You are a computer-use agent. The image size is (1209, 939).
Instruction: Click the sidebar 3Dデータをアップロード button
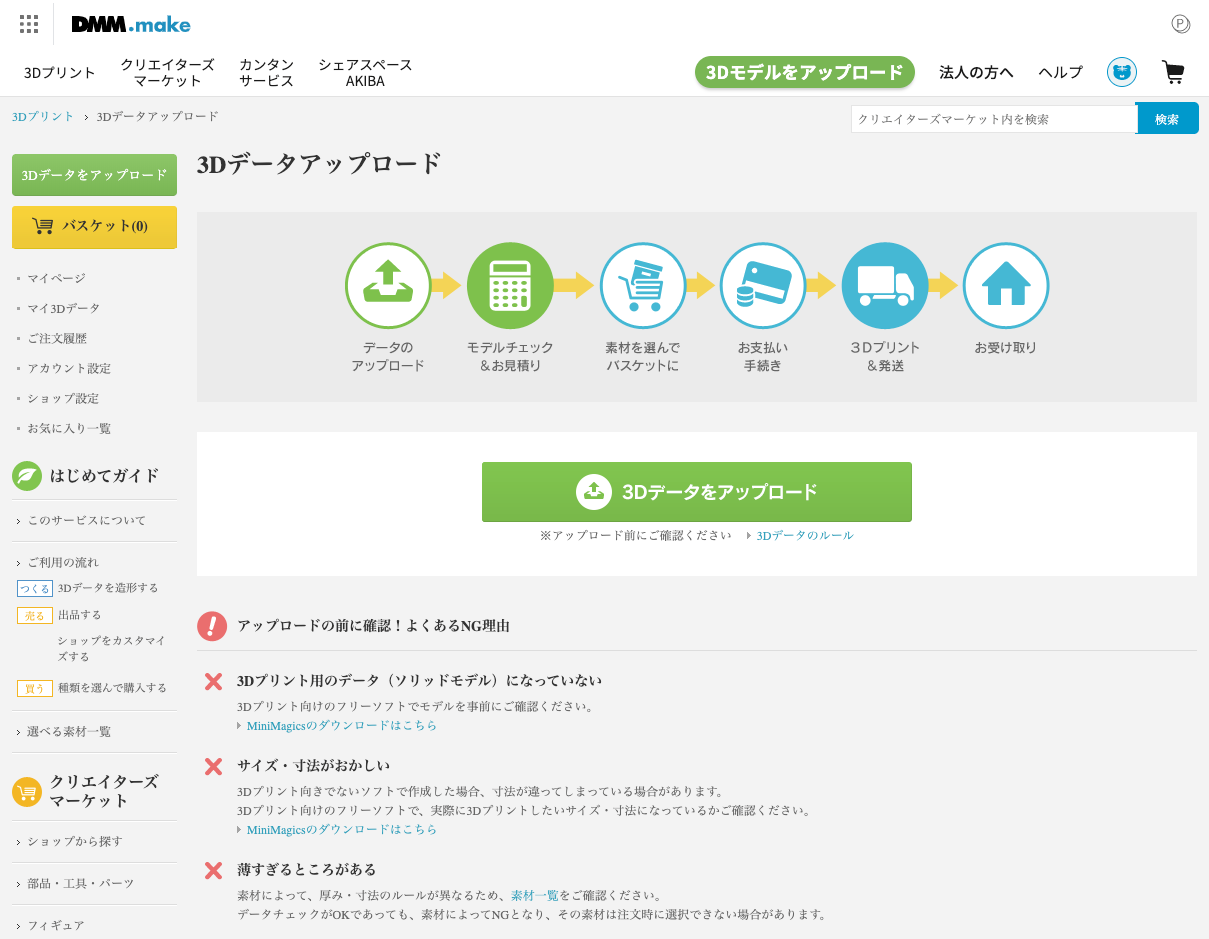(94, 175)
